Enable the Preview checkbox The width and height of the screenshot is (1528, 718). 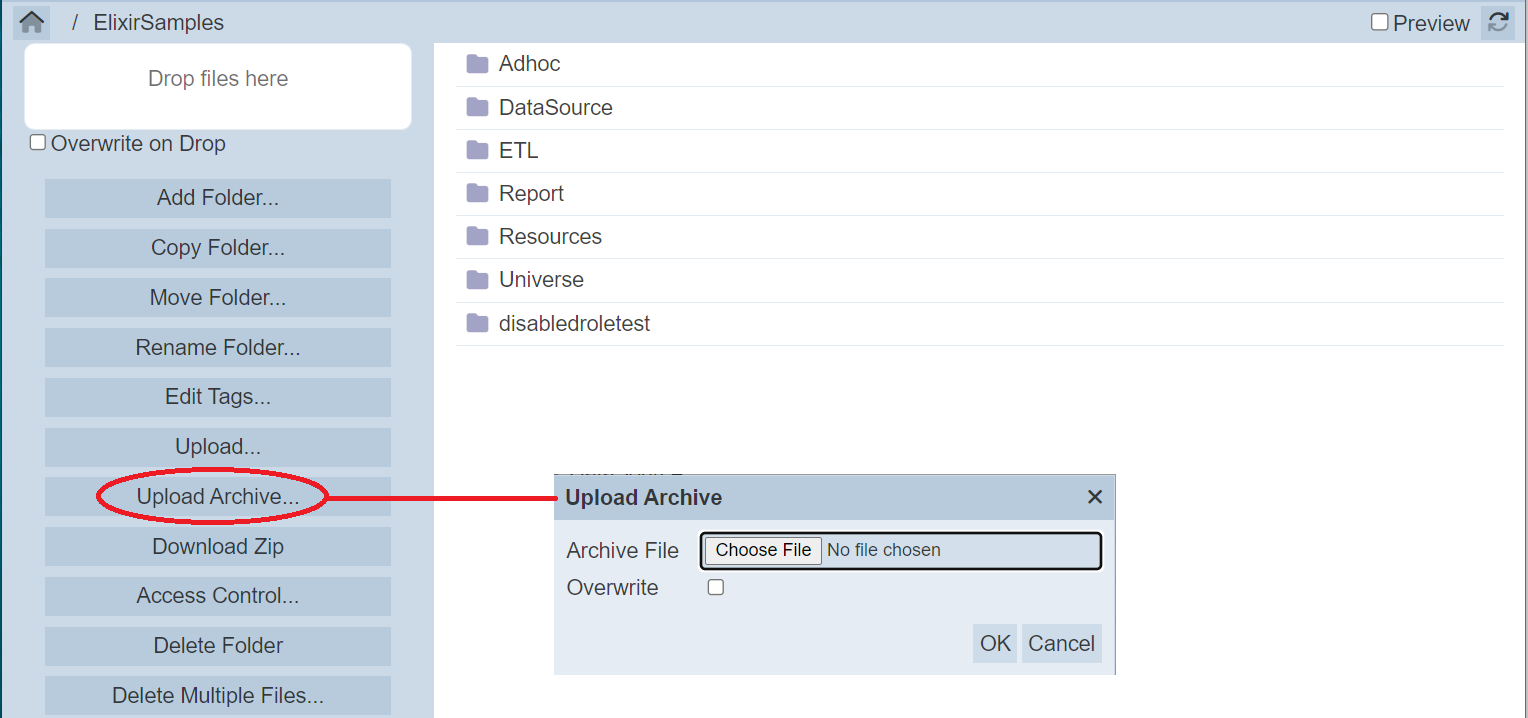(1380, 22)
